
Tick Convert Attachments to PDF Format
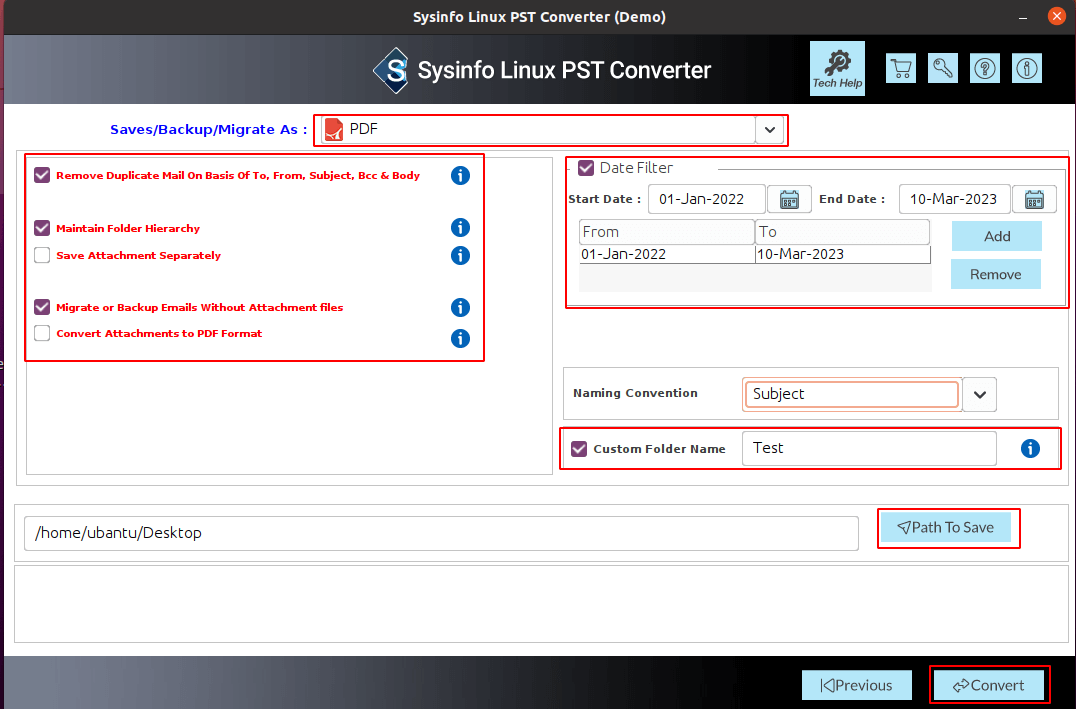[42, 333]
